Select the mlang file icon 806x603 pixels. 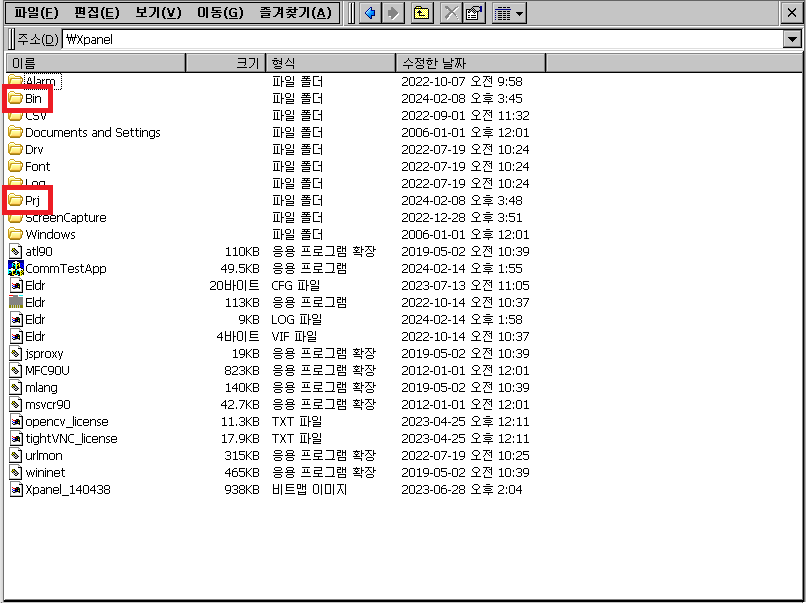click(x=16, y=387)
